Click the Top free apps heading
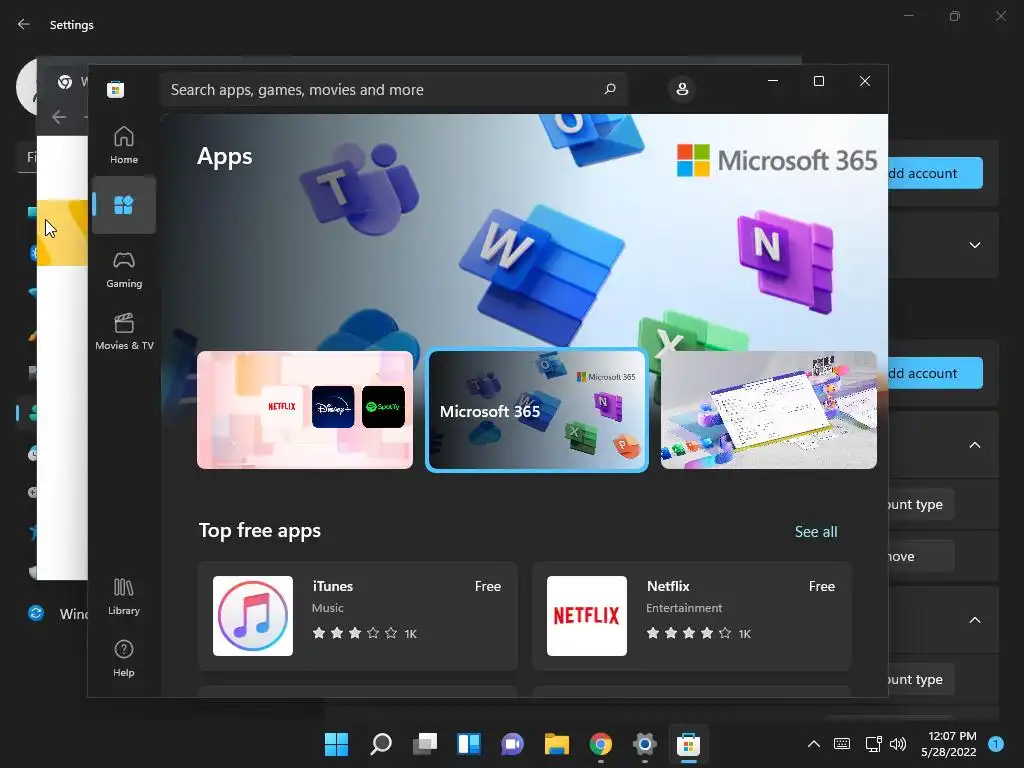 pyautogui.click(x=260, y=530)
